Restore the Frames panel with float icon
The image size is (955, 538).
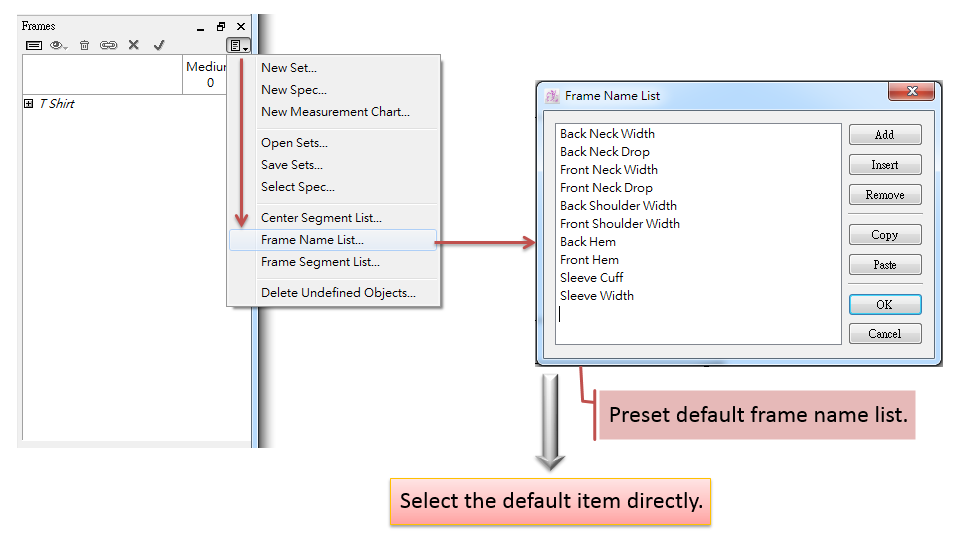pos(221,27)
